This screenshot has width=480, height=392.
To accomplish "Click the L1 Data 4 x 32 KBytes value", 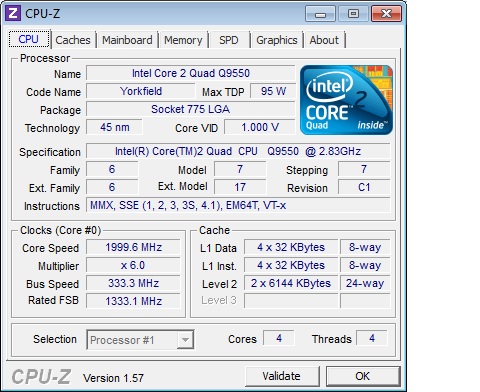I will [291, 247].
